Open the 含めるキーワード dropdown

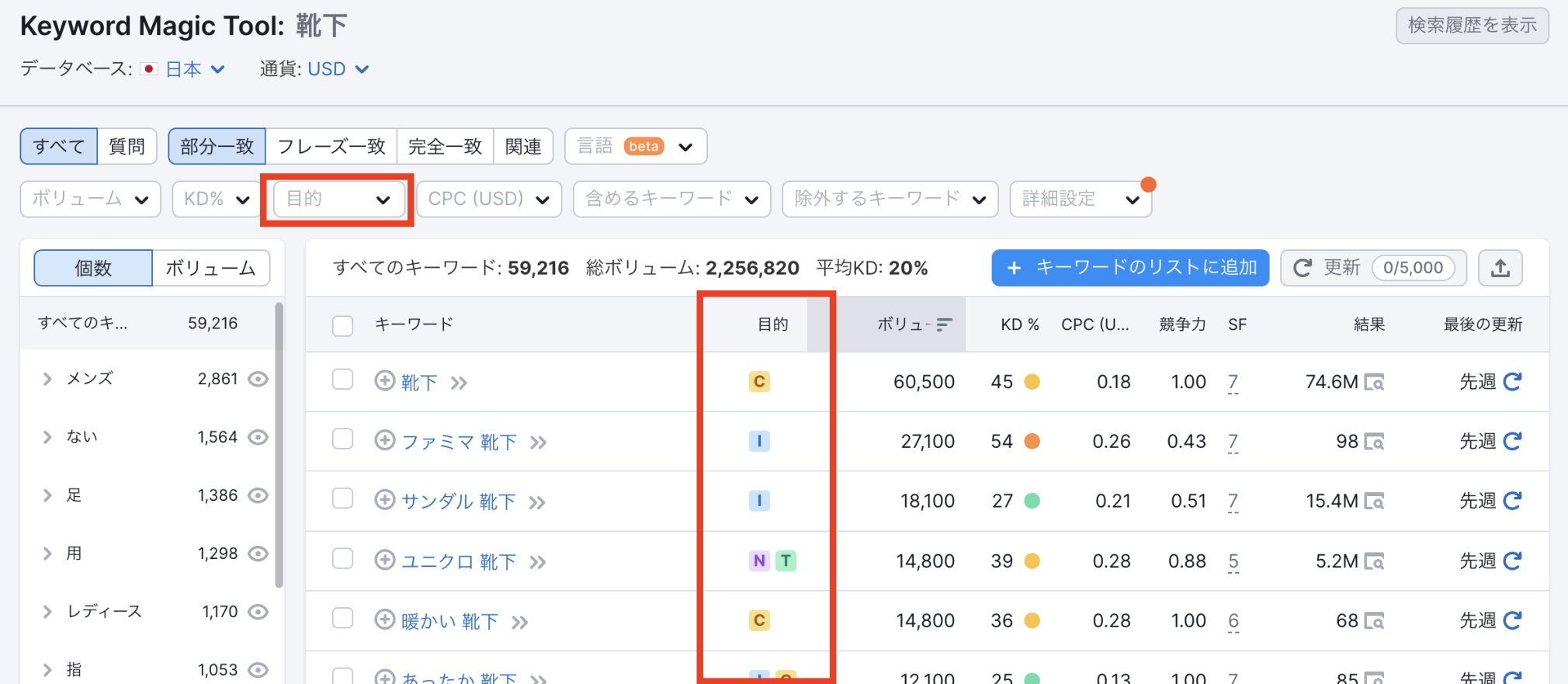(672, 200)
